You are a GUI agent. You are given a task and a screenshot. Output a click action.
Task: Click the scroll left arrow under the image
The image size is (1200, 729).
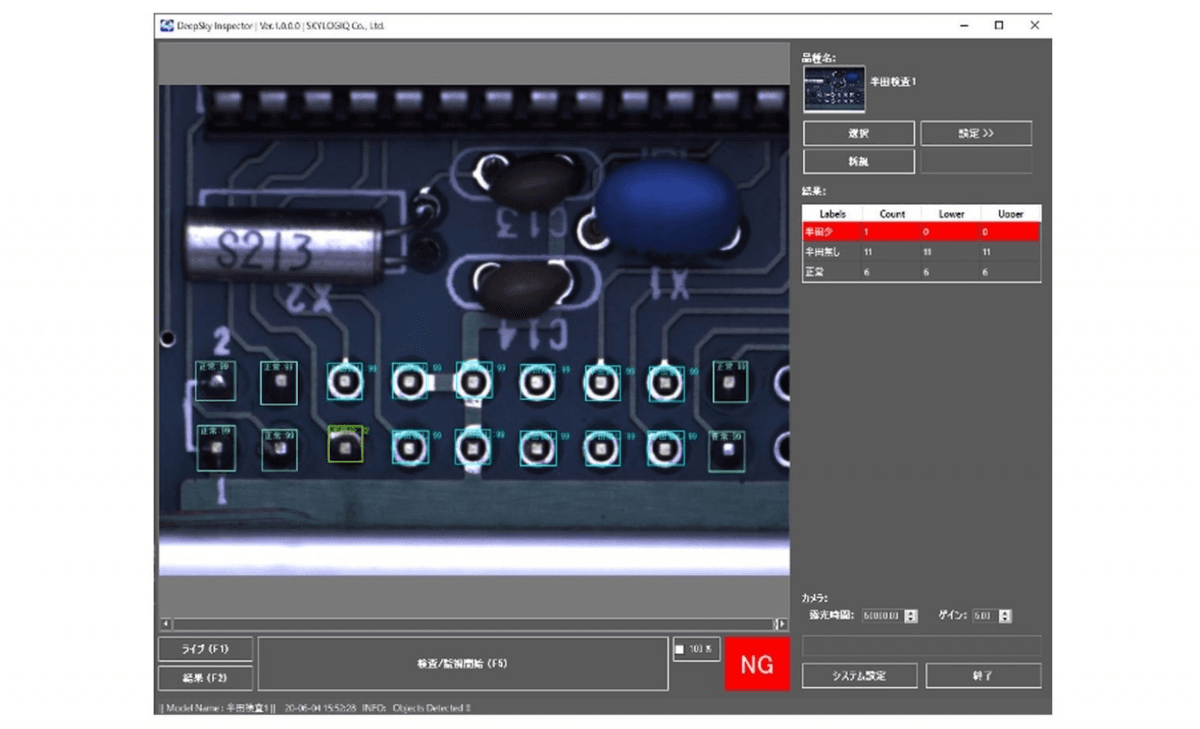(x=166, y=624)
